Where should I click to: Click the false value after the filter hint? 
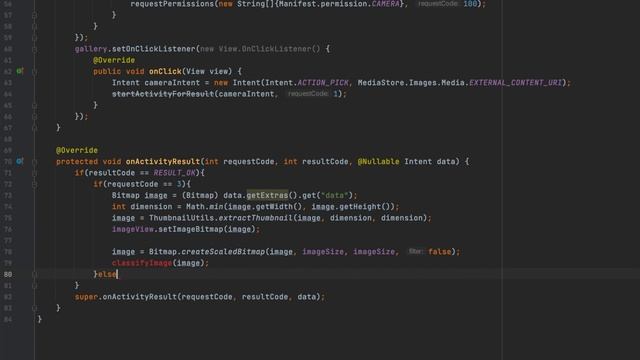click(x=440, y=252)
